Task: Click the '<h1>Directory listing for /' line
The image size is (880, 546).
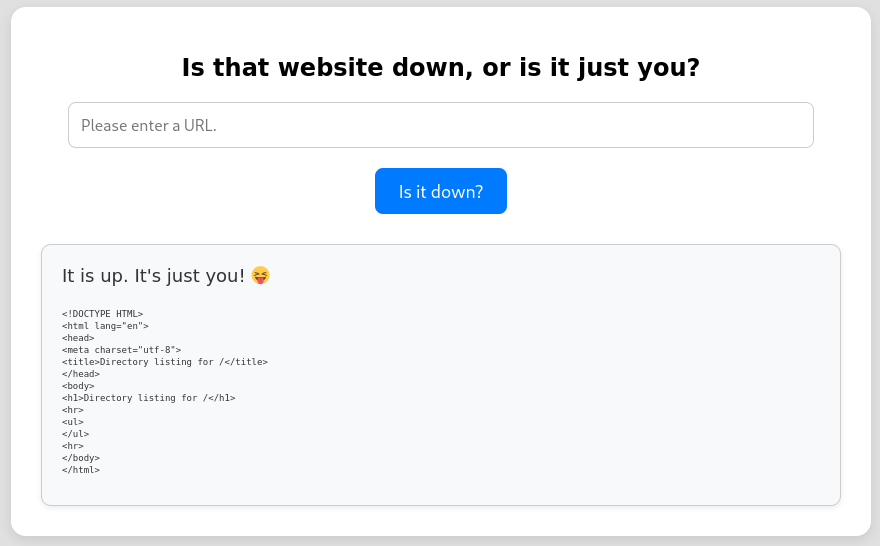Action: (x=149, y=398)
